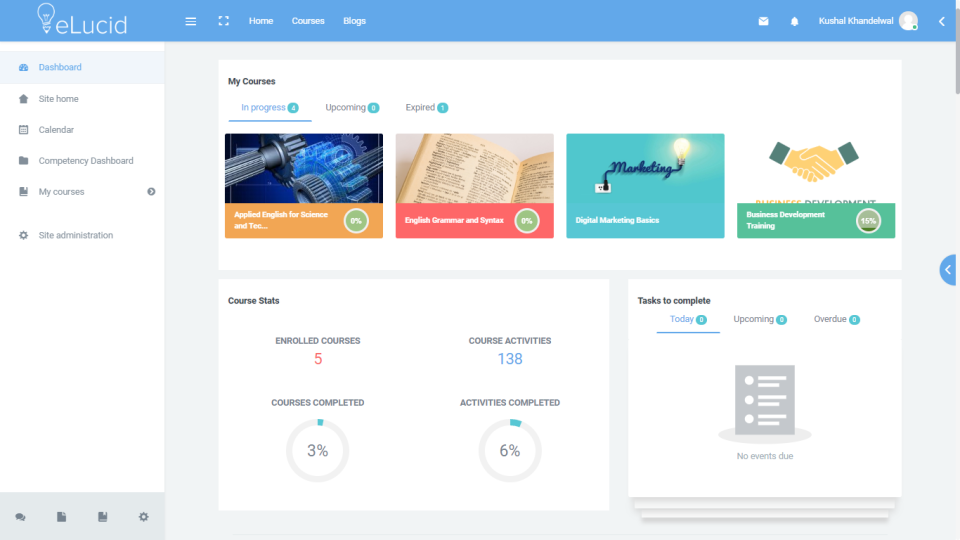
Task: Click the settings gear in sidebar footer
Action: coord(143,517)
